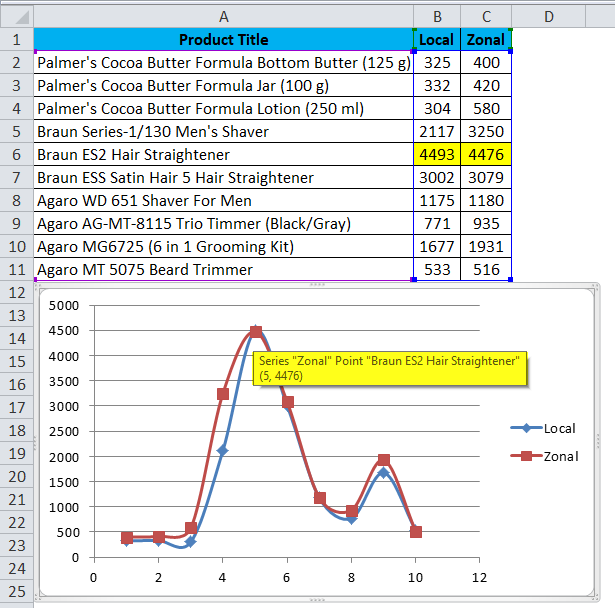This screenshot has width=615, height=608.
Task: Select column B header
Action: [x=437, y=17]
